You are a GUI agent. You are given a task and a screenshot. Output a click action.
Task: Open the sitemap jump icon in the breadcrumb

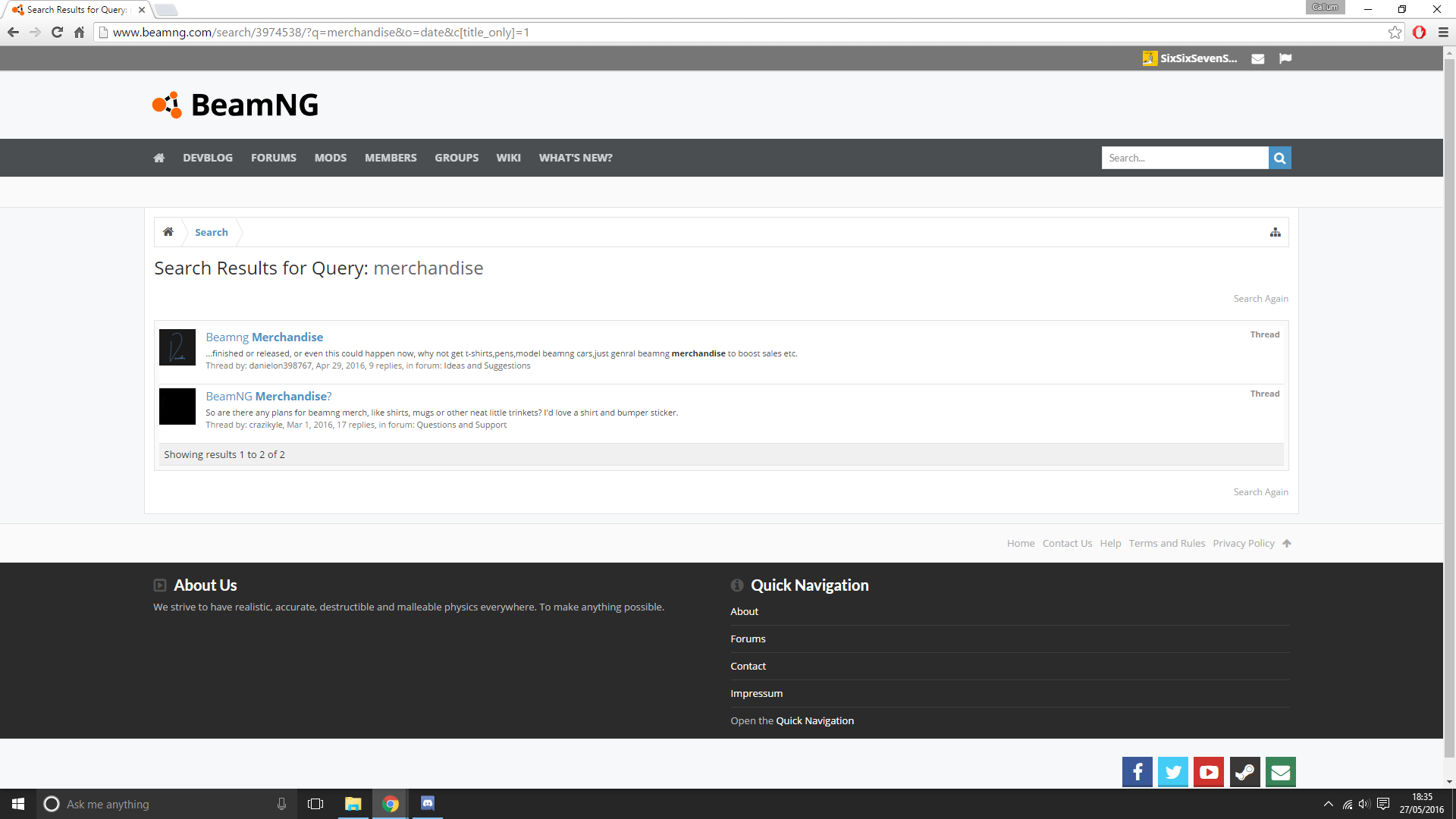[1276, 232]
